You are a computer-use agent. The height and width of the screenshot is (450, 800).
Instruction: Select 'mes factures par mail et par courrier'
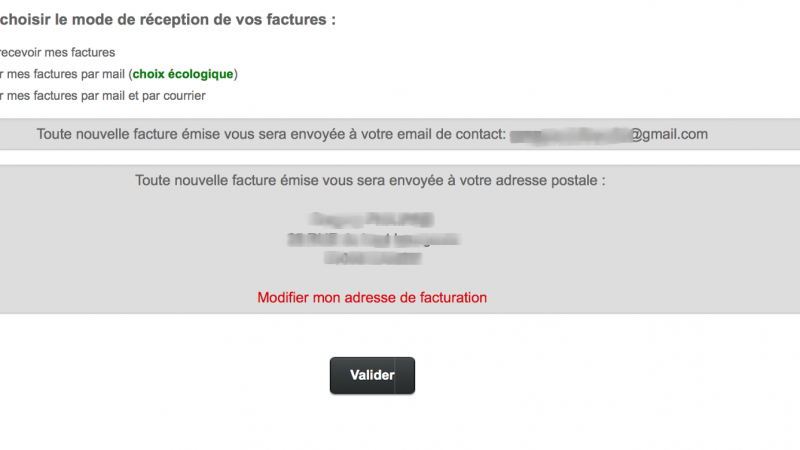[100, 96]
